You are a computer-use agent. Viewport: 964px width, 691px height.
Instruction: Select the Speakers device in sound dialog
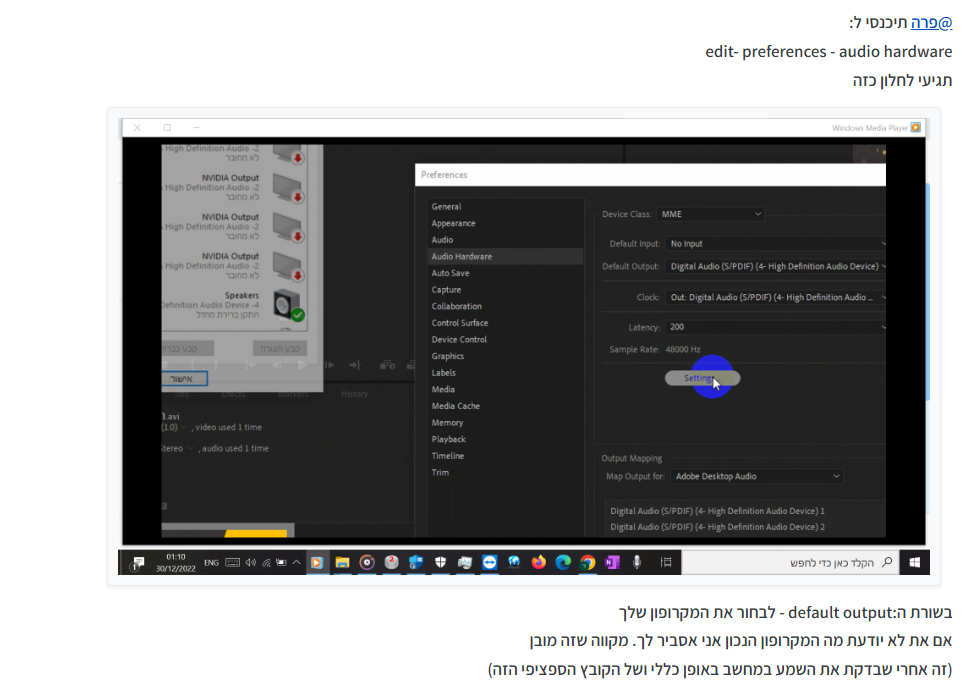234,304
